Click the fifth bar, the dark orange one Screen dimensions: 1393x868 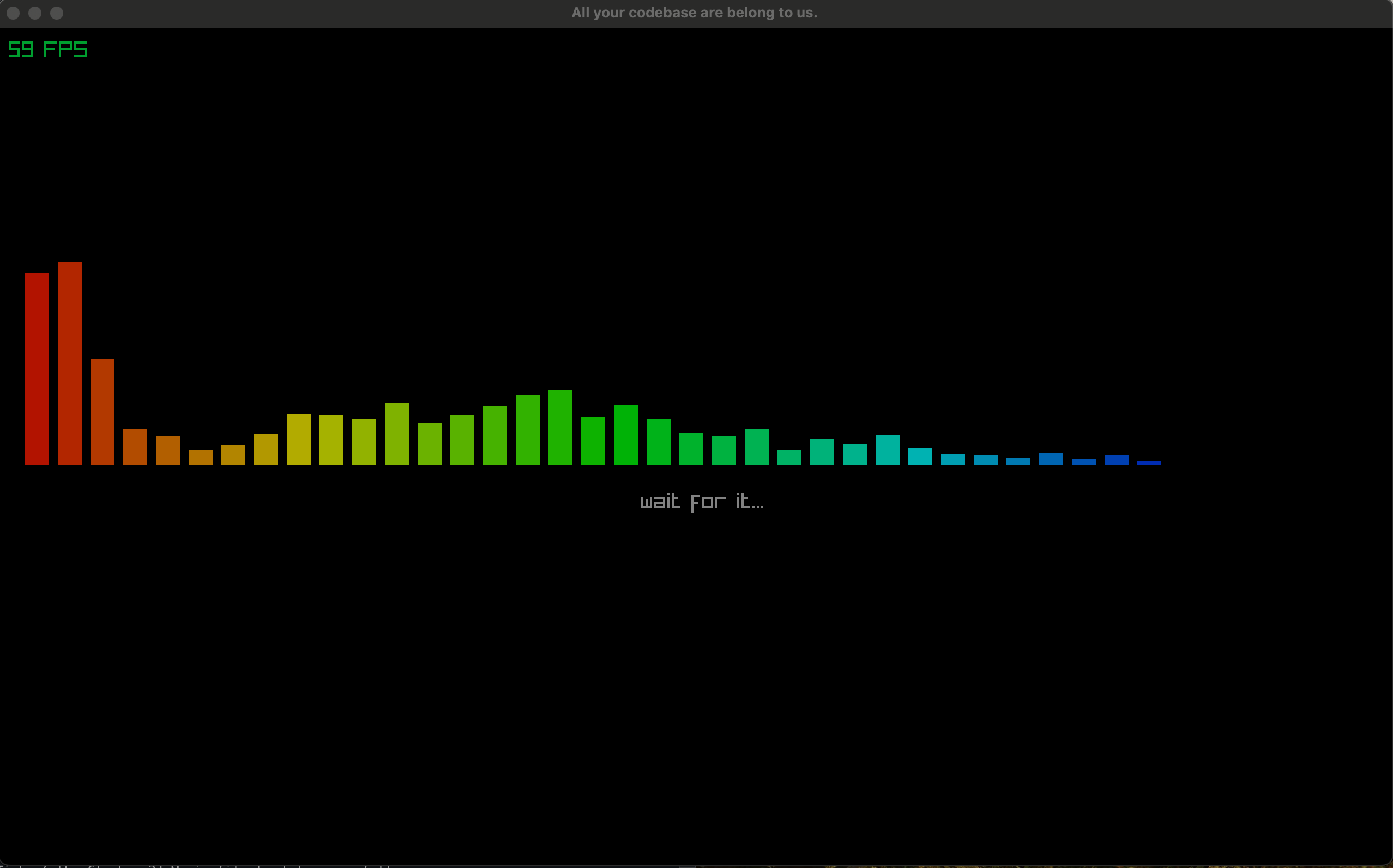point(167,450)
